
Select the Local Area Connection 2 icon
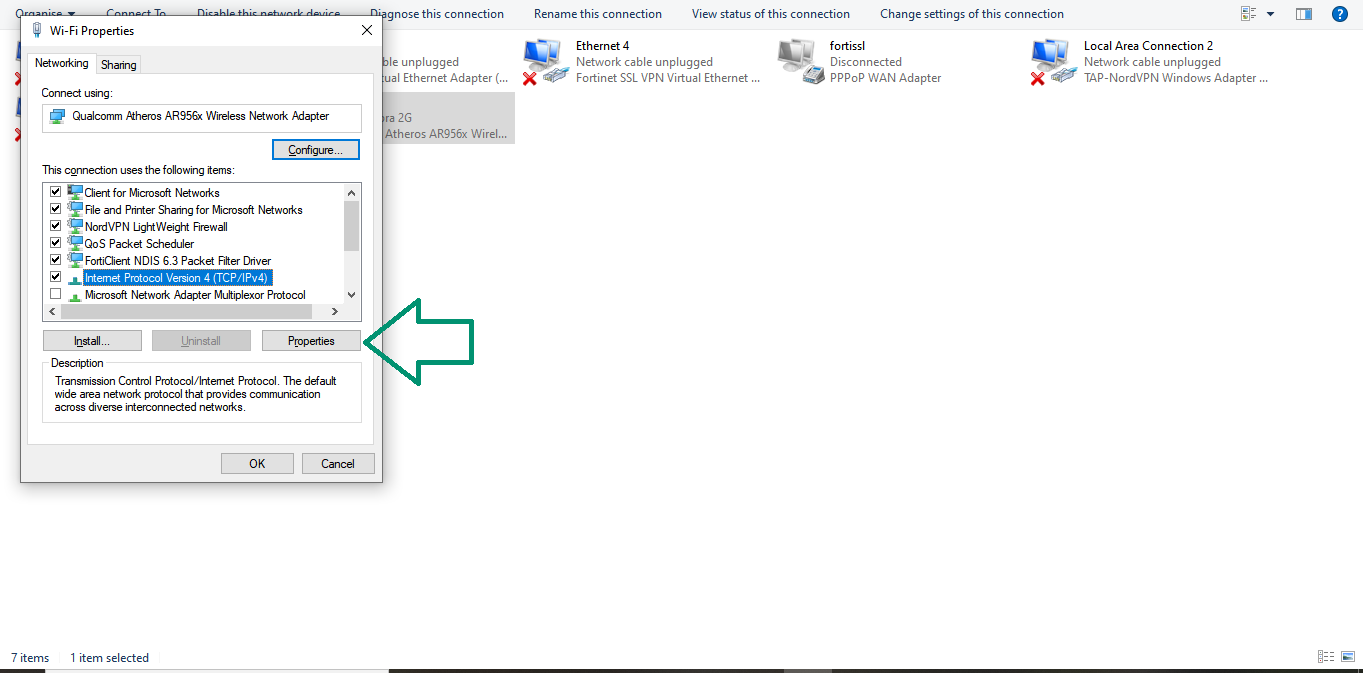point(1051,60)
